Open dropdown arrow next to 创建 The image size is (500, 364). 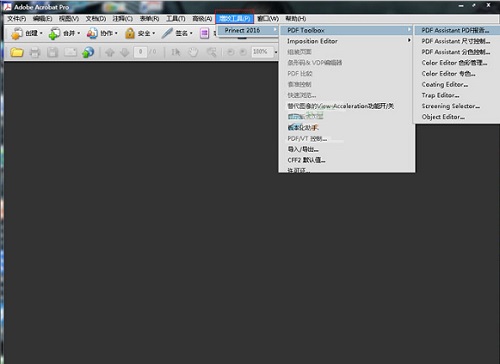tap(41, 33)
